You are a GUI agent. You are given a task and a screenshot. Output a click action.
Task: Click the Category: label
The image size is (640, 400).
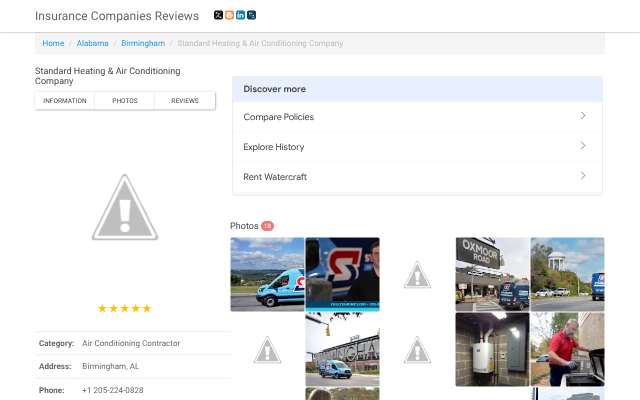56,343
